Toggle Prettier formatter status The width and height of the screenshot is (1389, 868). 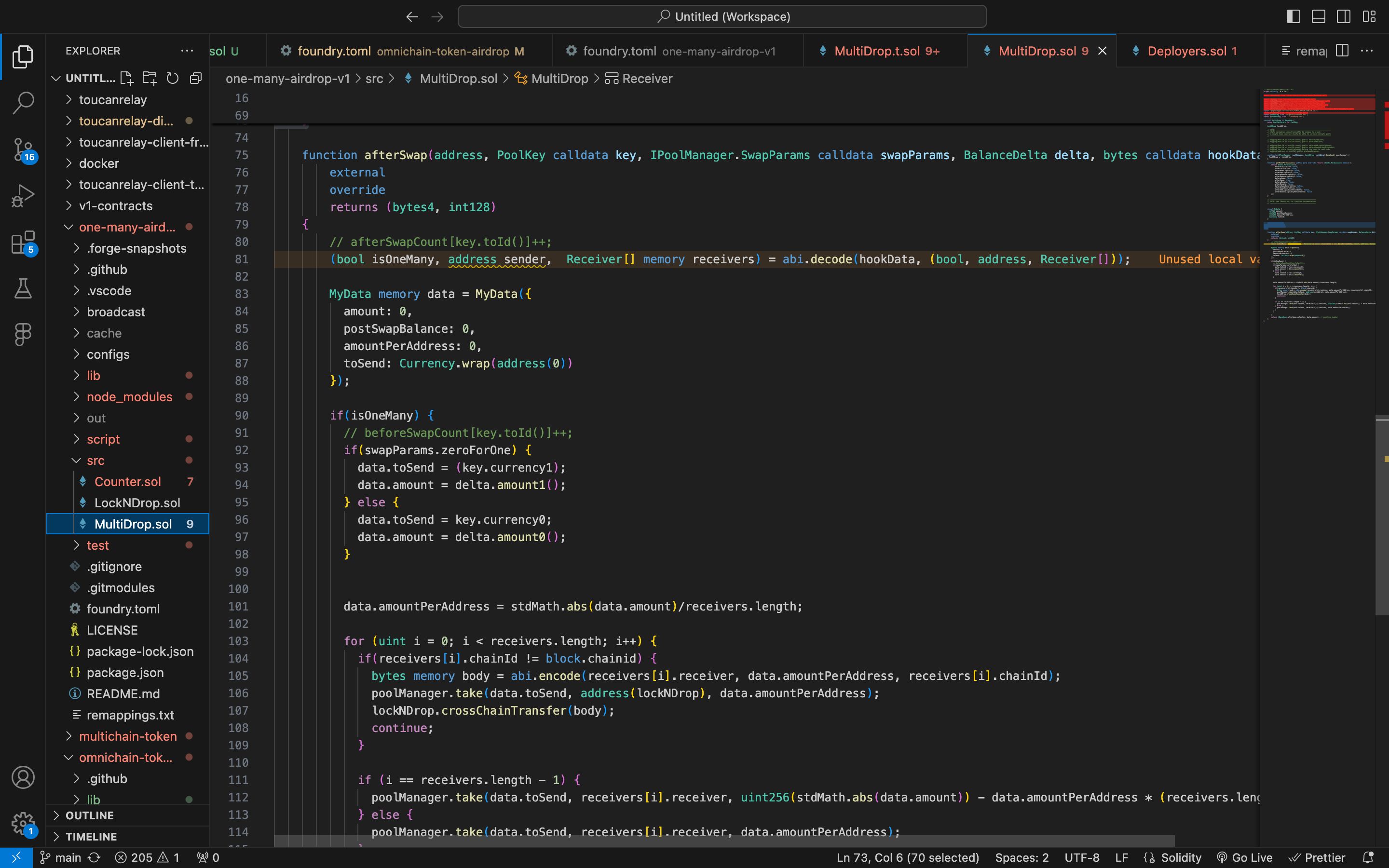pyautogui.click(x=1317, y=858)
